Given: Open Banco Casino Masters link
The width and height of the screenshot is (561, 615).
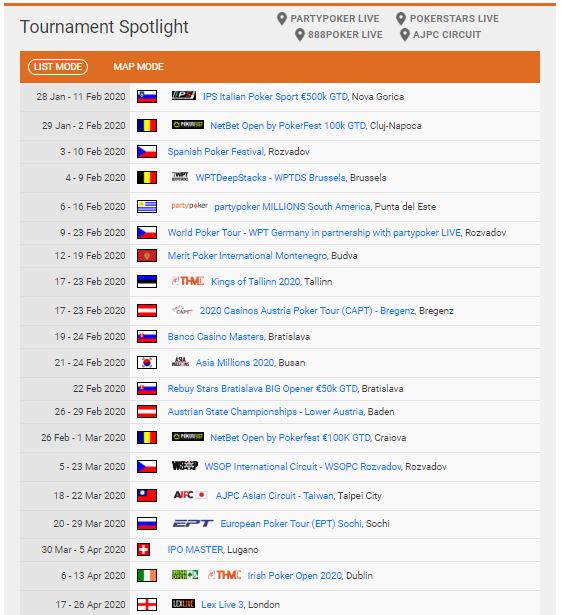Looking at the screenshot, I should 216,337.
